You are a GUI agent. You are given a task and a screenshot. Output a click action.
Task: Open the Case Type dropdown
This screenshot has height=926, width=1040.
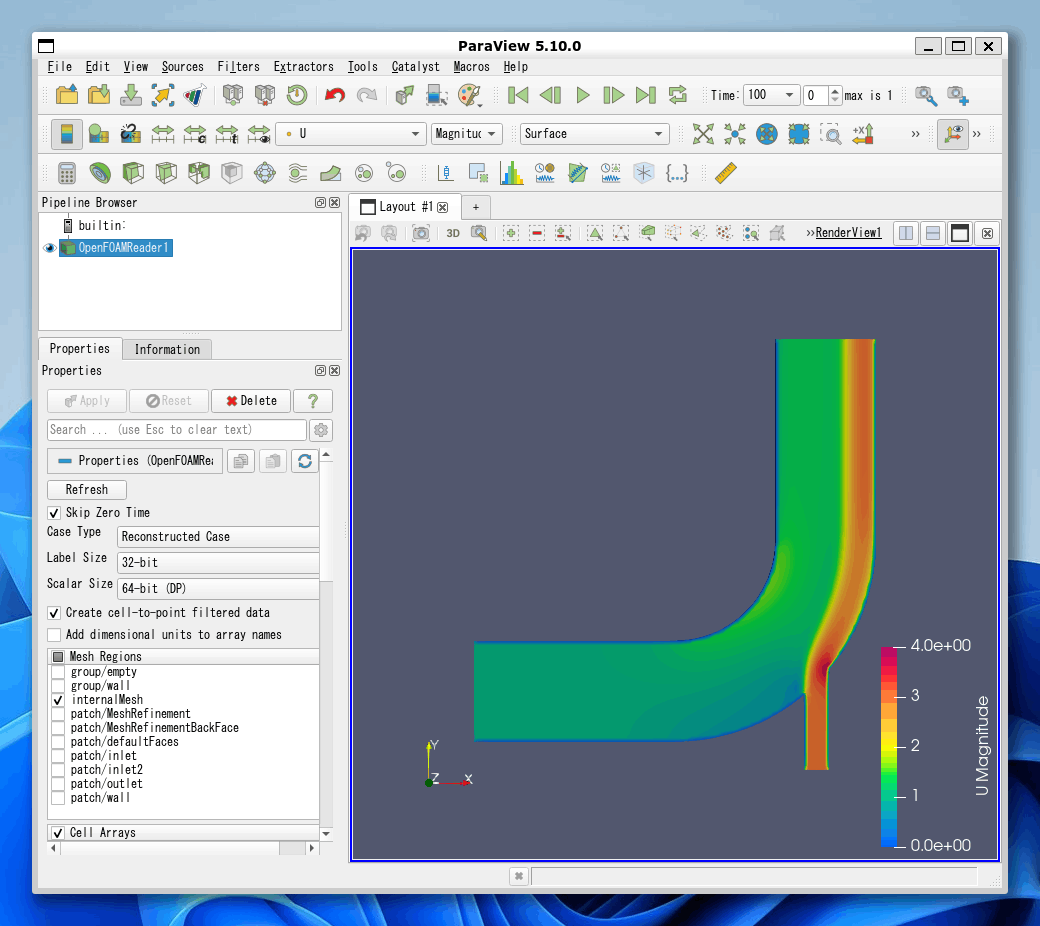(218, 537)
